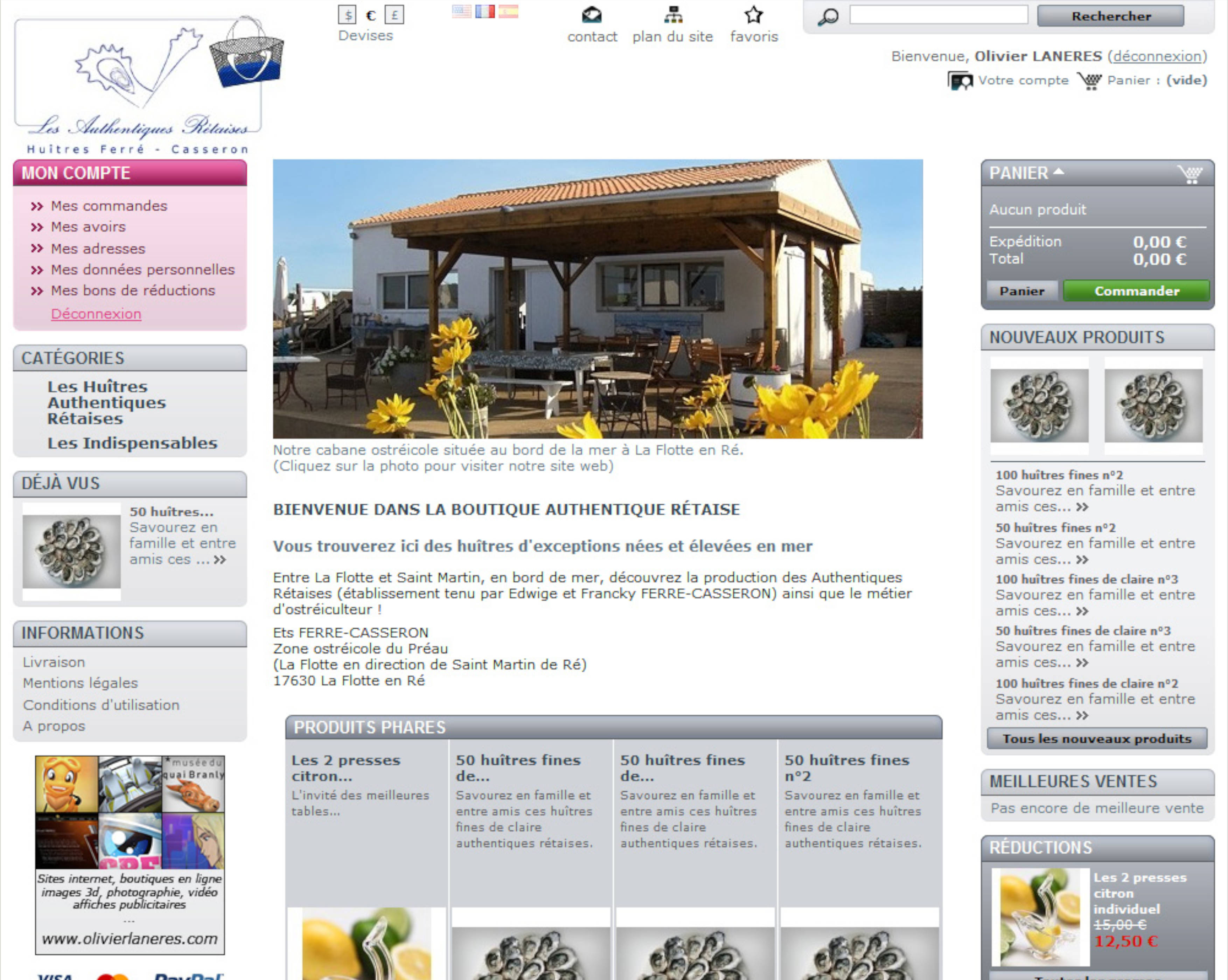Collapse the PANIER block arrow
This screenshot has height=980, width=1228.
pyautogui.click(x=1058, y=171)
